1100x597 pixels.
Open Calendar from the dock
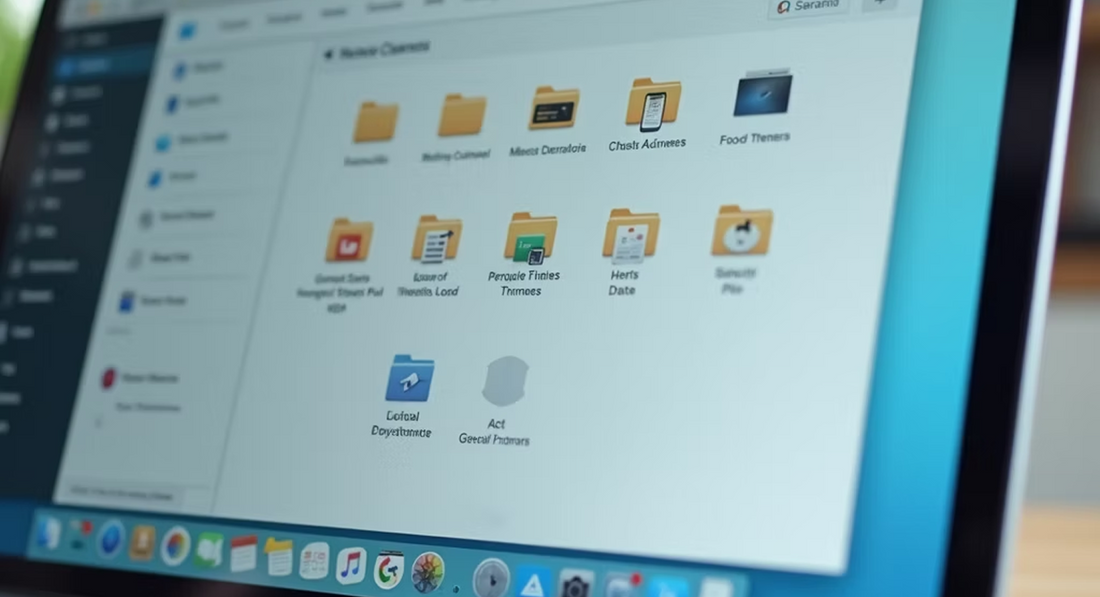[243, 554]
